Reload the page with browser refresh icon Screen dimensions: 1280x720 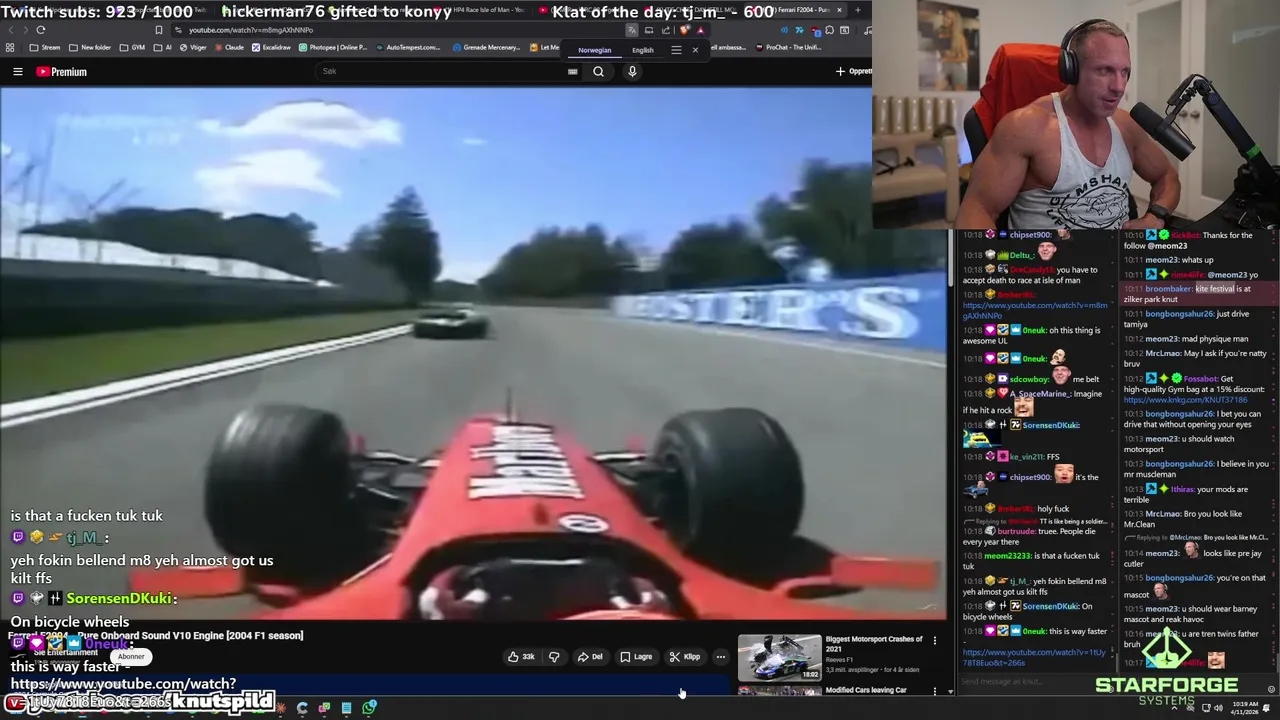point(41,30)
